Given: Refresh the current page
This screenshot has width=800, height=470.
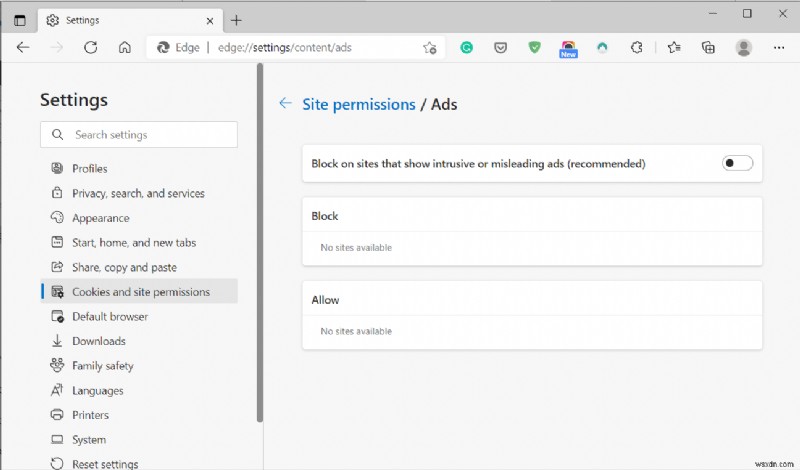Looking at the screenshot, I should (90, 47).
